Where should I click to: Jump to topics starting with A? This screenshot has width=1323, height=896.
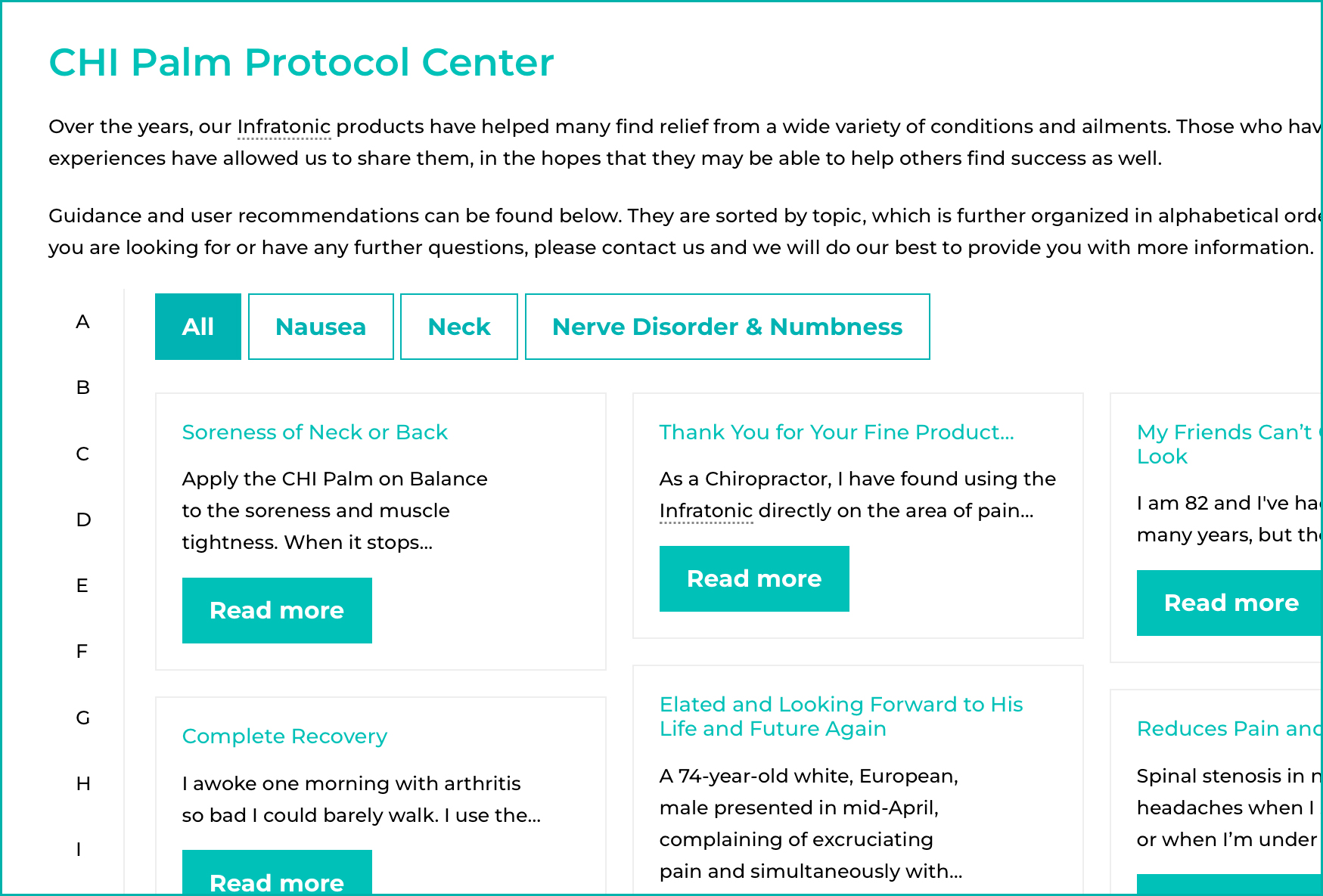[x=82, y=321]
